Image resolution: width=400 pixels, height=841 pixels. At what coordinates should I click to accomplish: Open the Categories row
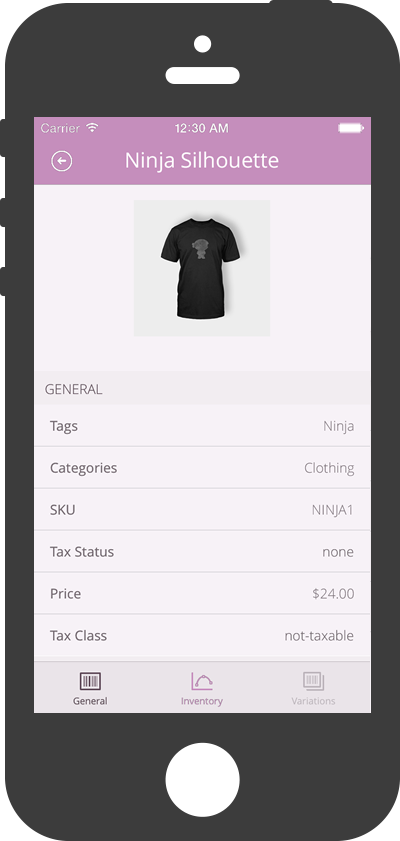coord(202,468)
